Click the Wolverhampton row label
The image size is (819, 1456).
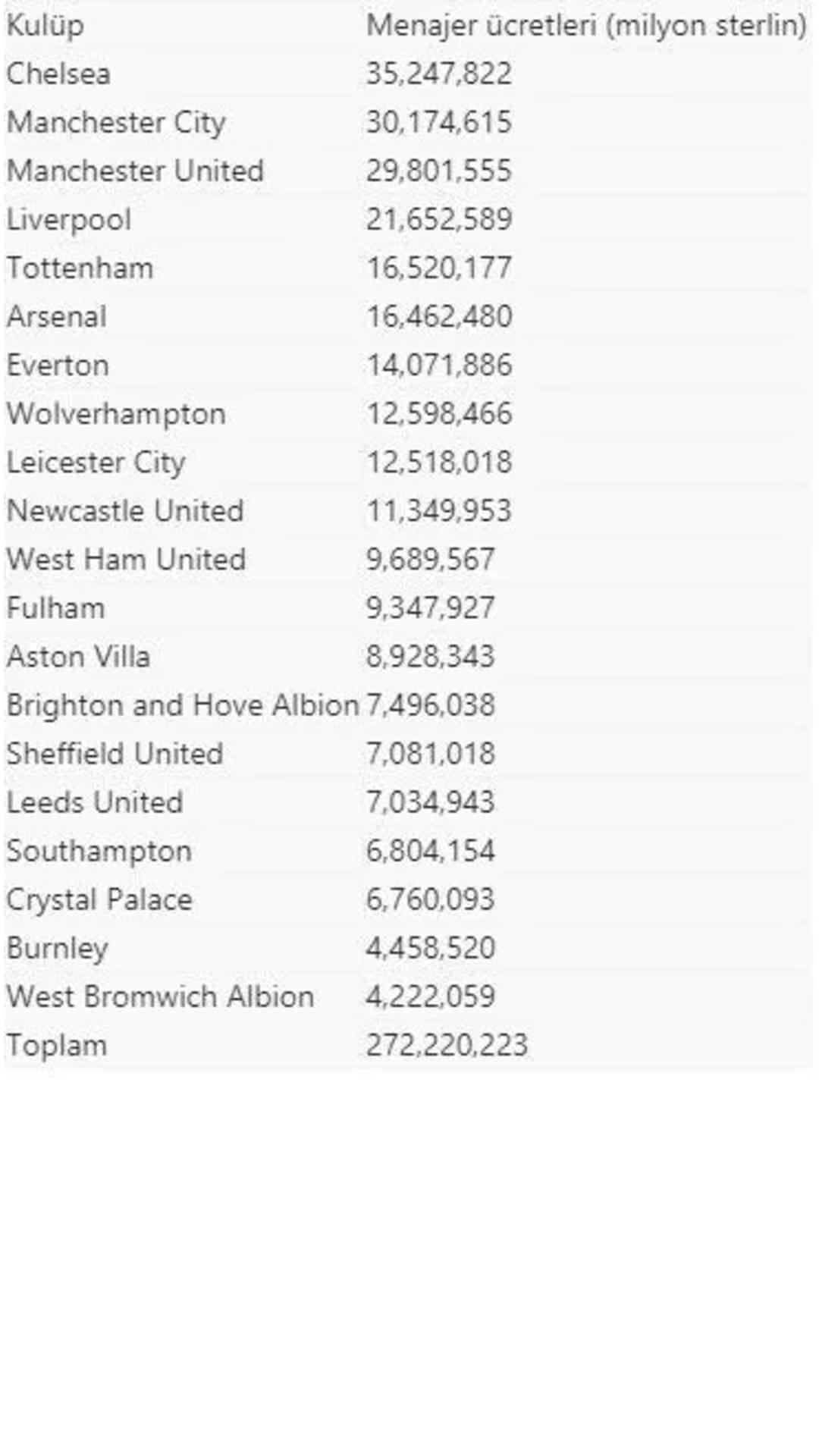[116, 414]
